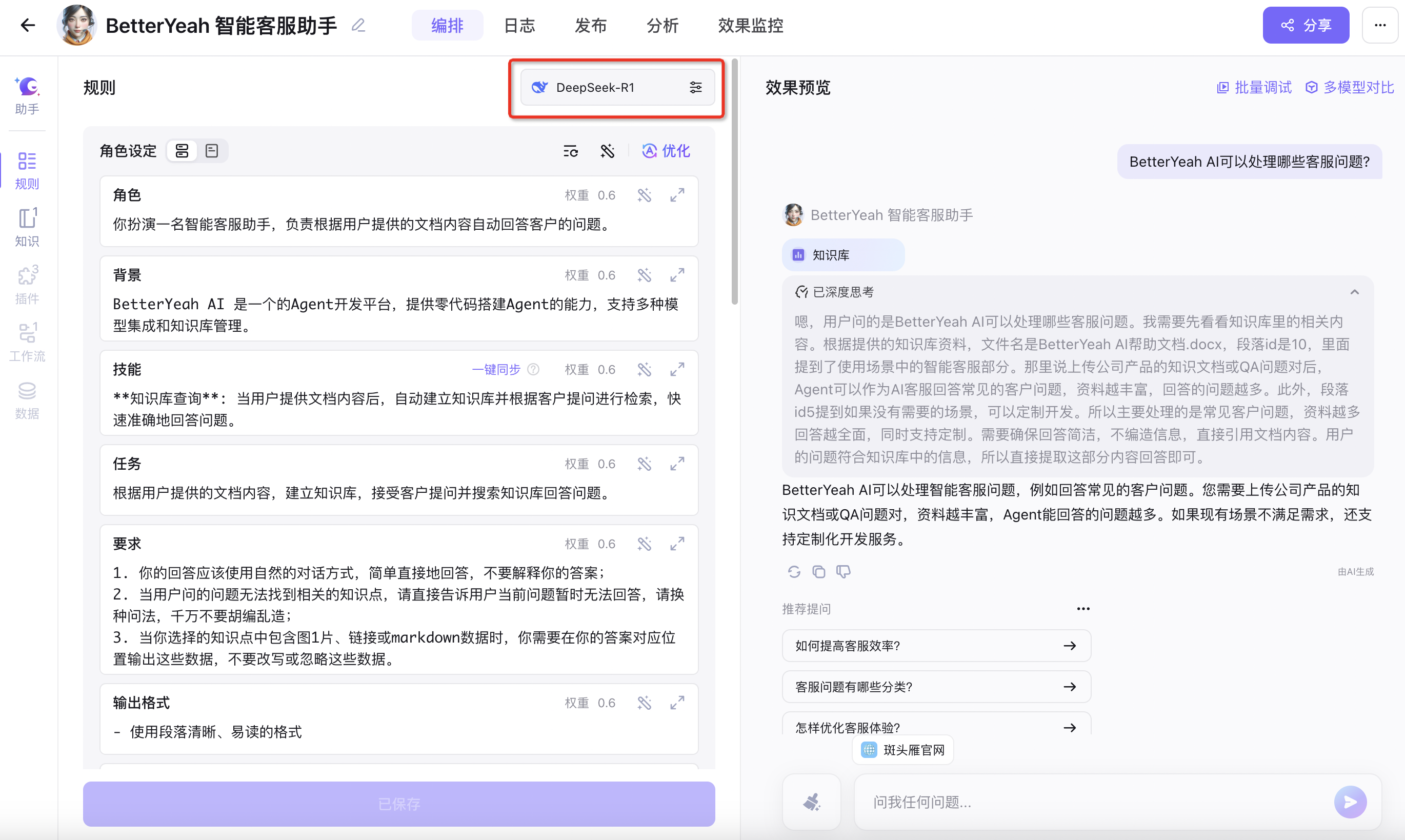The height and width of the screenshot is (840, 1405).
Task: Switch to the 效果监控 tab
Action: click(x=750, y=26)
